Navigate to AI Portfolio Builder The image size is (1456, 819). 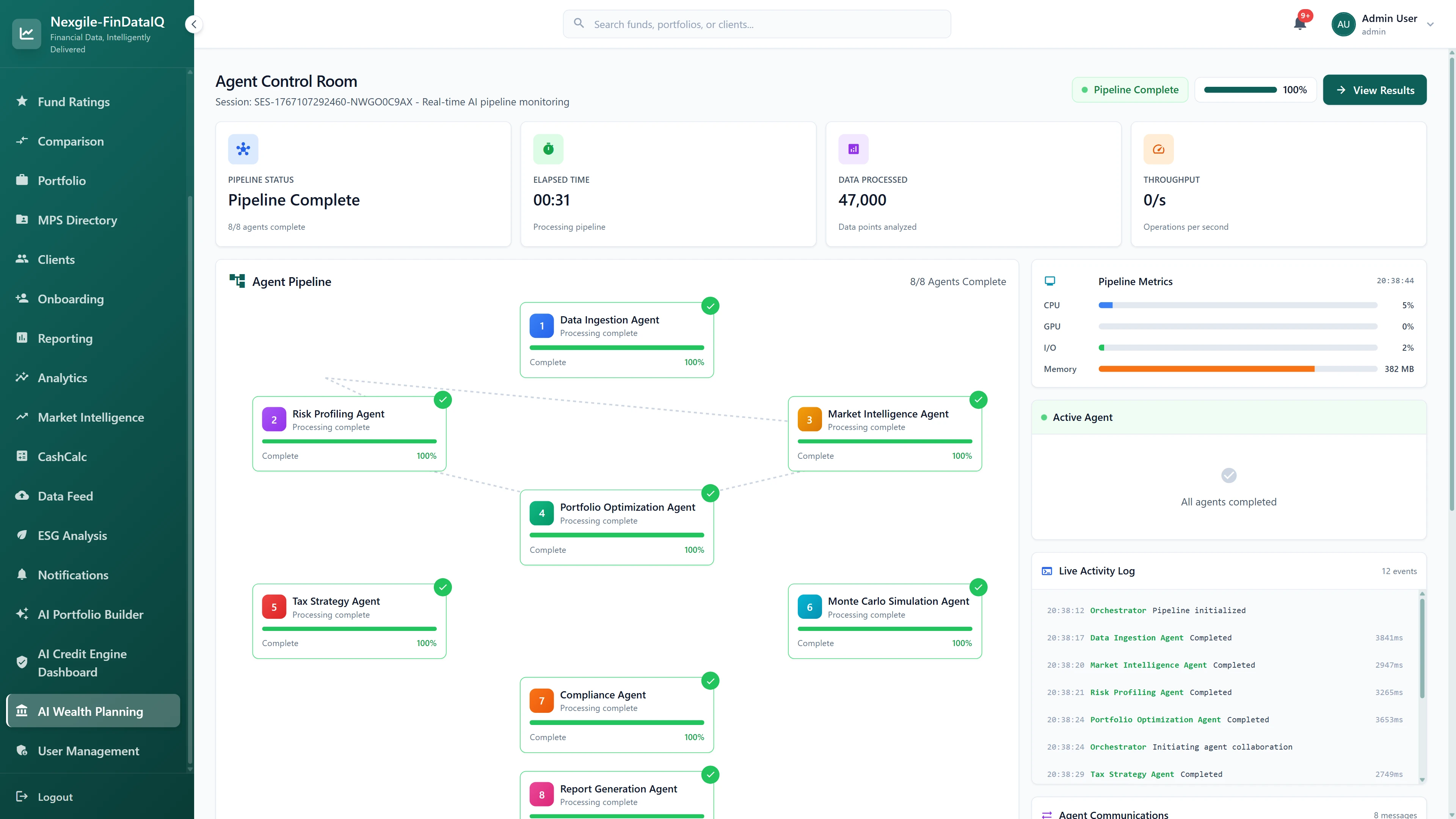(x=91, y=614)
